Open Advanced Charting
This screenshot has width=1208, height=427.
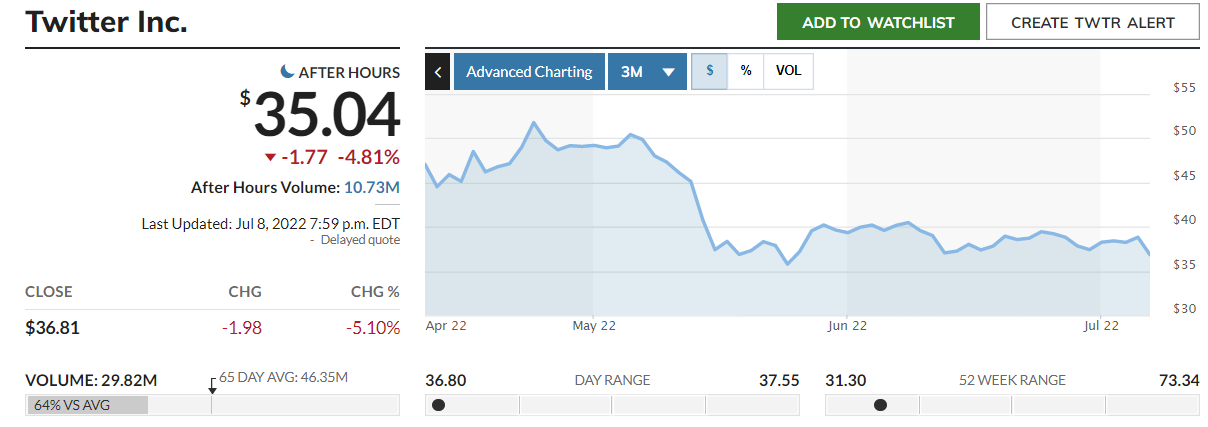coord(529,72)
